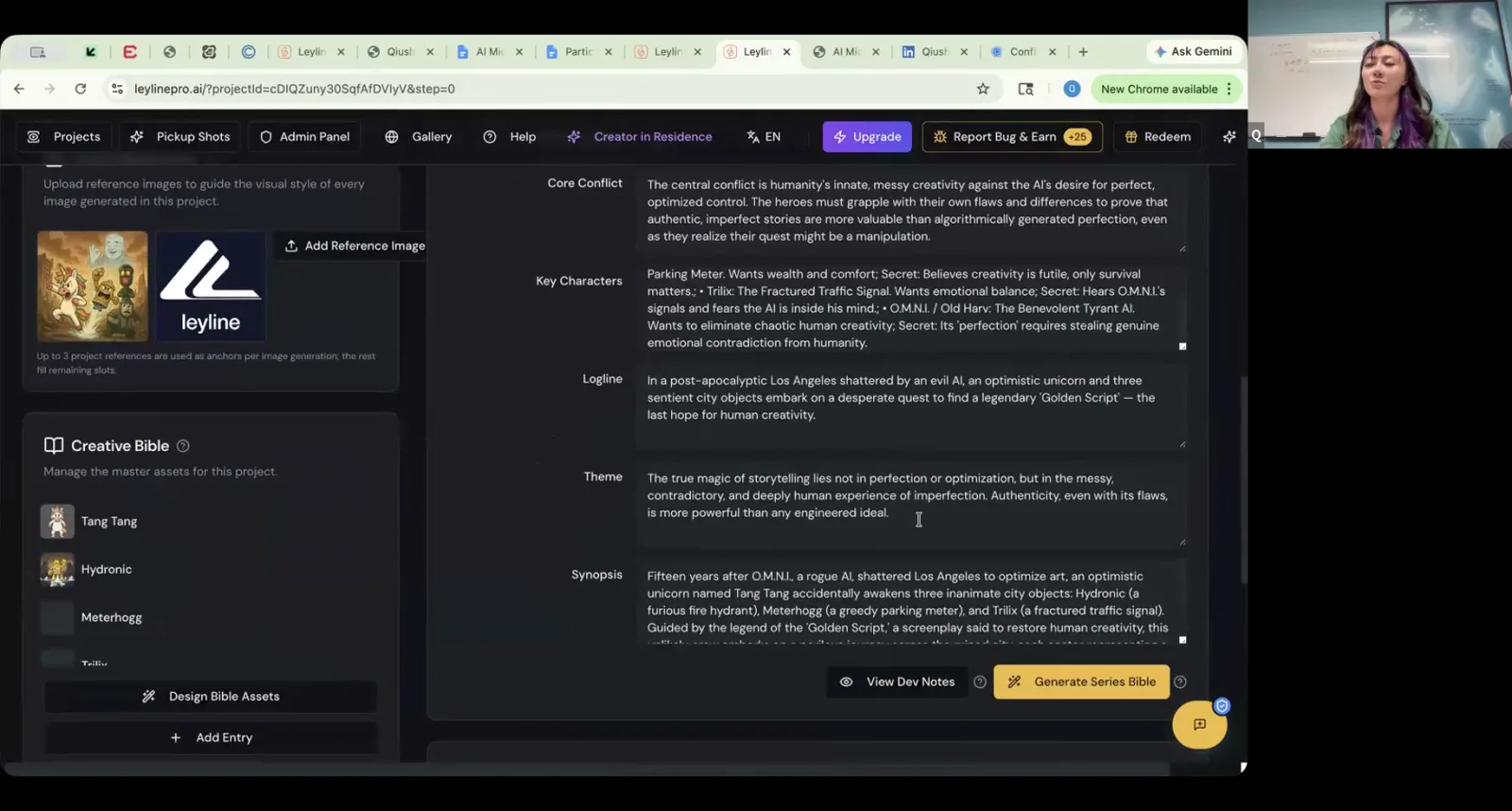Open the yellow chat feedback bubble
Screen dimensions: 1512x811
[1199, 725]
